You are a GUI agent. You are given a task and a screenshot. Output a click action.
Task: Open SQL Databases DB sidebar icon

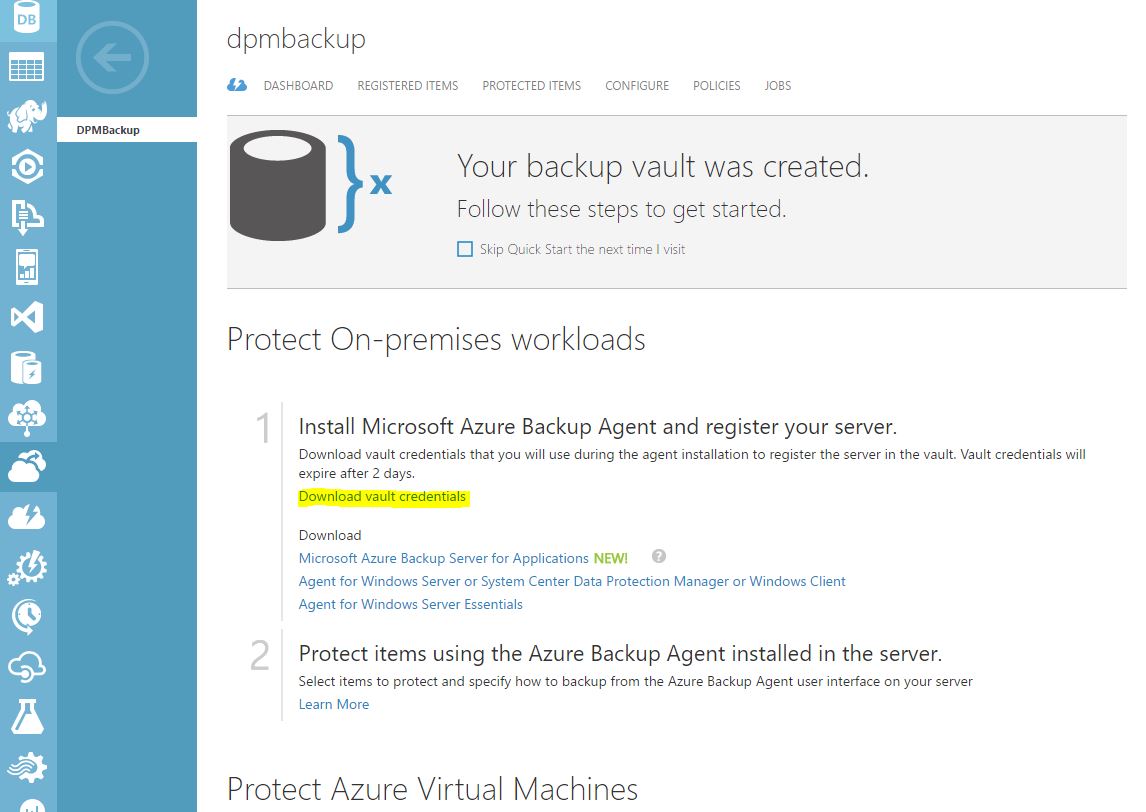[x=27, y=16]
